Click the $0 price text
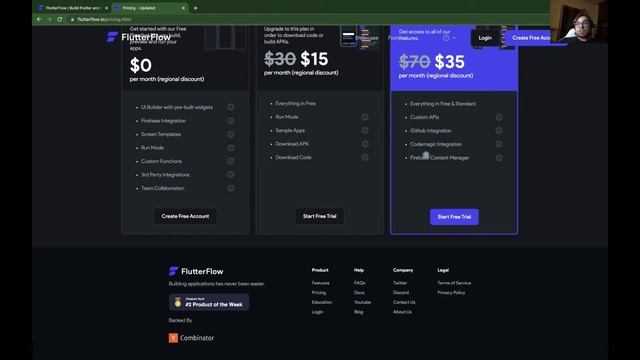Viewport: 640px width, 360px height. (141, 65)
